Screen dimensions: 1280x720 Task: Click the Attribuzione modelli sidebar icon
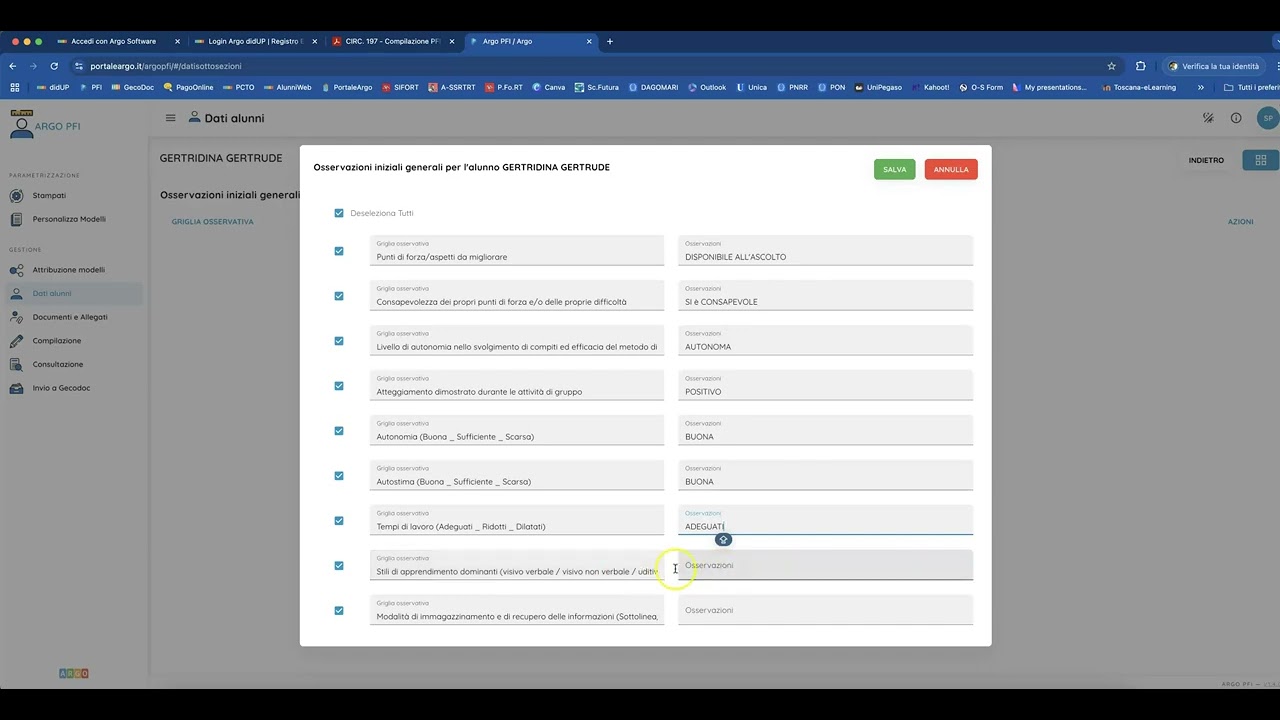click(x=16, y=270)
